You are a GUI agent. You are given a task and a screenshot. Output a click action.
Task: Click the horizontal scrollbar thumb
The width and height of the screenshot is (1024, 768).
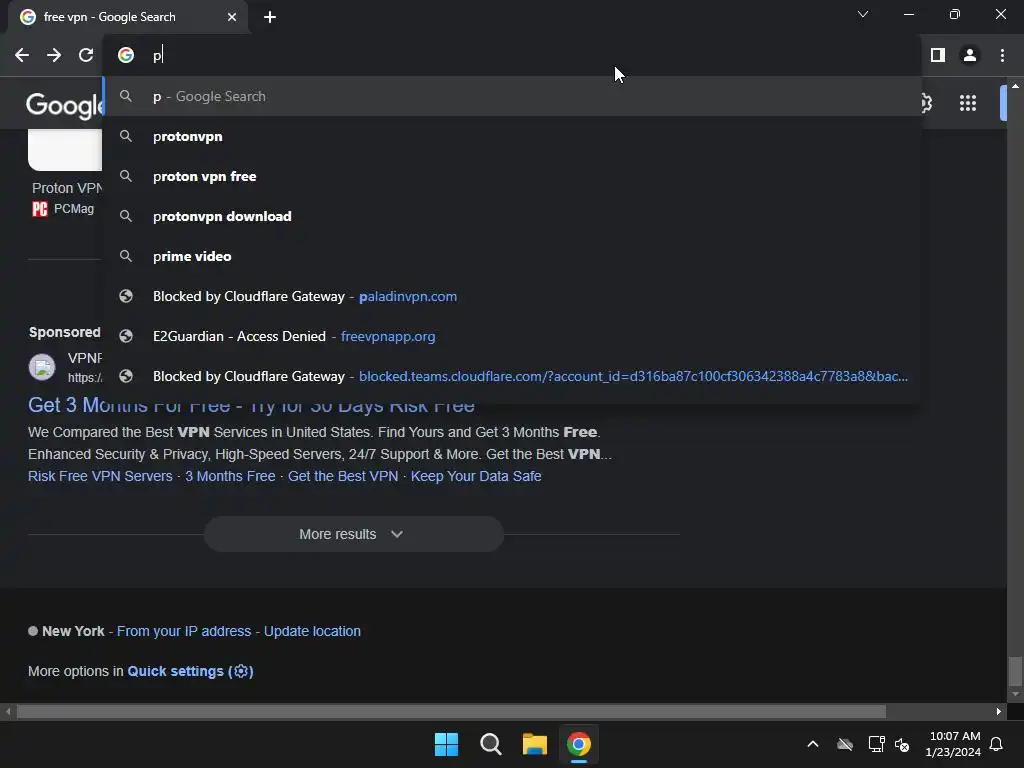pyautogui.click(x=451, y=711)
